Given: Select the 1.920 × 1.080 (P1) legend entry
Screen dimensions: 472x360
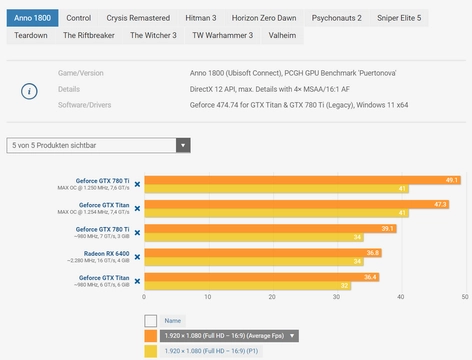Looking at the screenshot, I should [211, 351].
